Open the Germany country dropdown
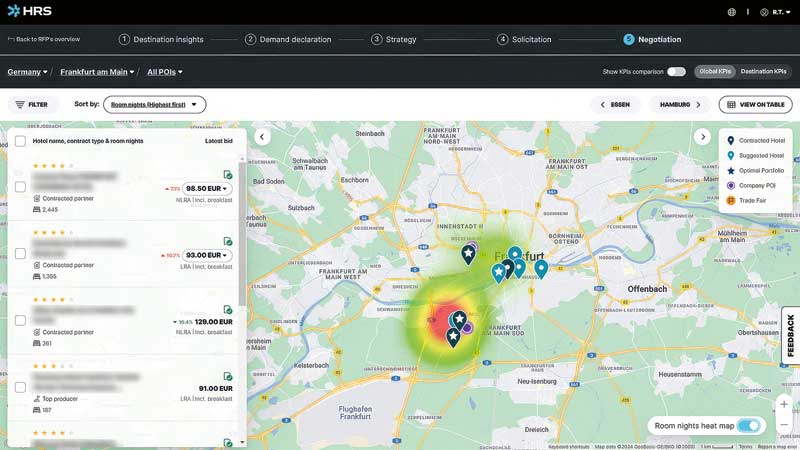The width and height of the screenshot is (800, 450). [x=28, y=72]
